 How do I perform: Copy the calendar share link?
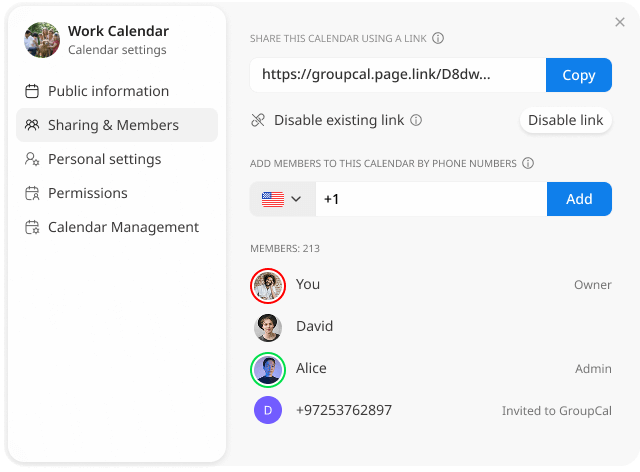click(x=579, y=75)
